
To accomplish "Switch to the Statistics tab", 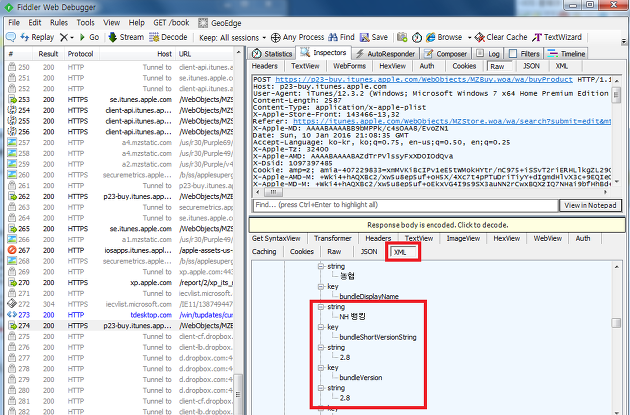I will pyautogui.click(x=272, y=53).
